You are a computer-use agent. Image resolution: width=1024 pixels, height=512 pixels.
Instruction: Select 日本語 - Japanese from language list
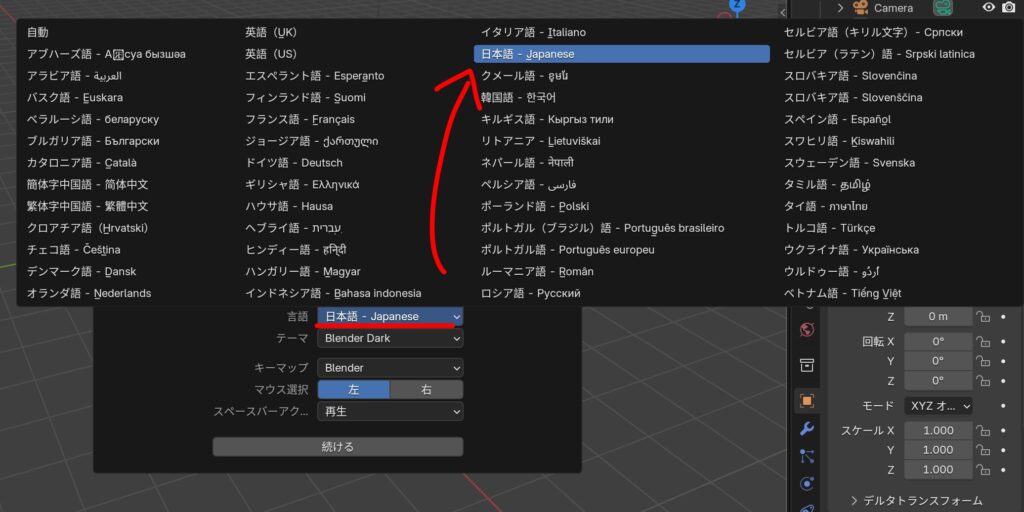point(621,54)
